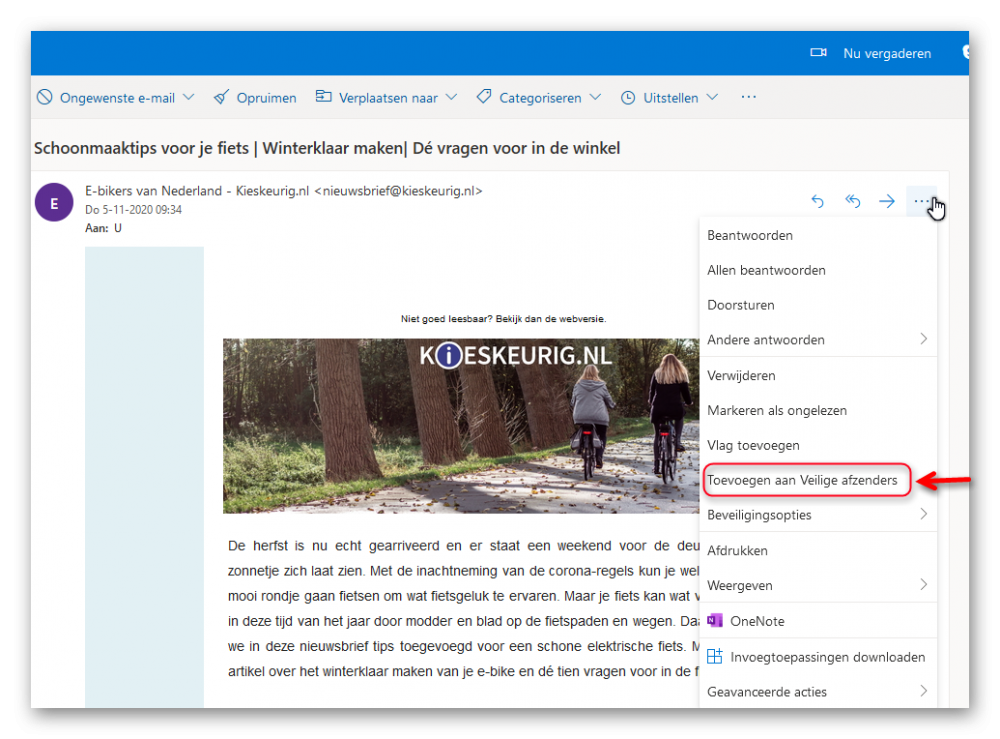Screen dimensions: 1000x739
Task: Expand the Uitstellen dropdown
Action: (x=712, y=97)
